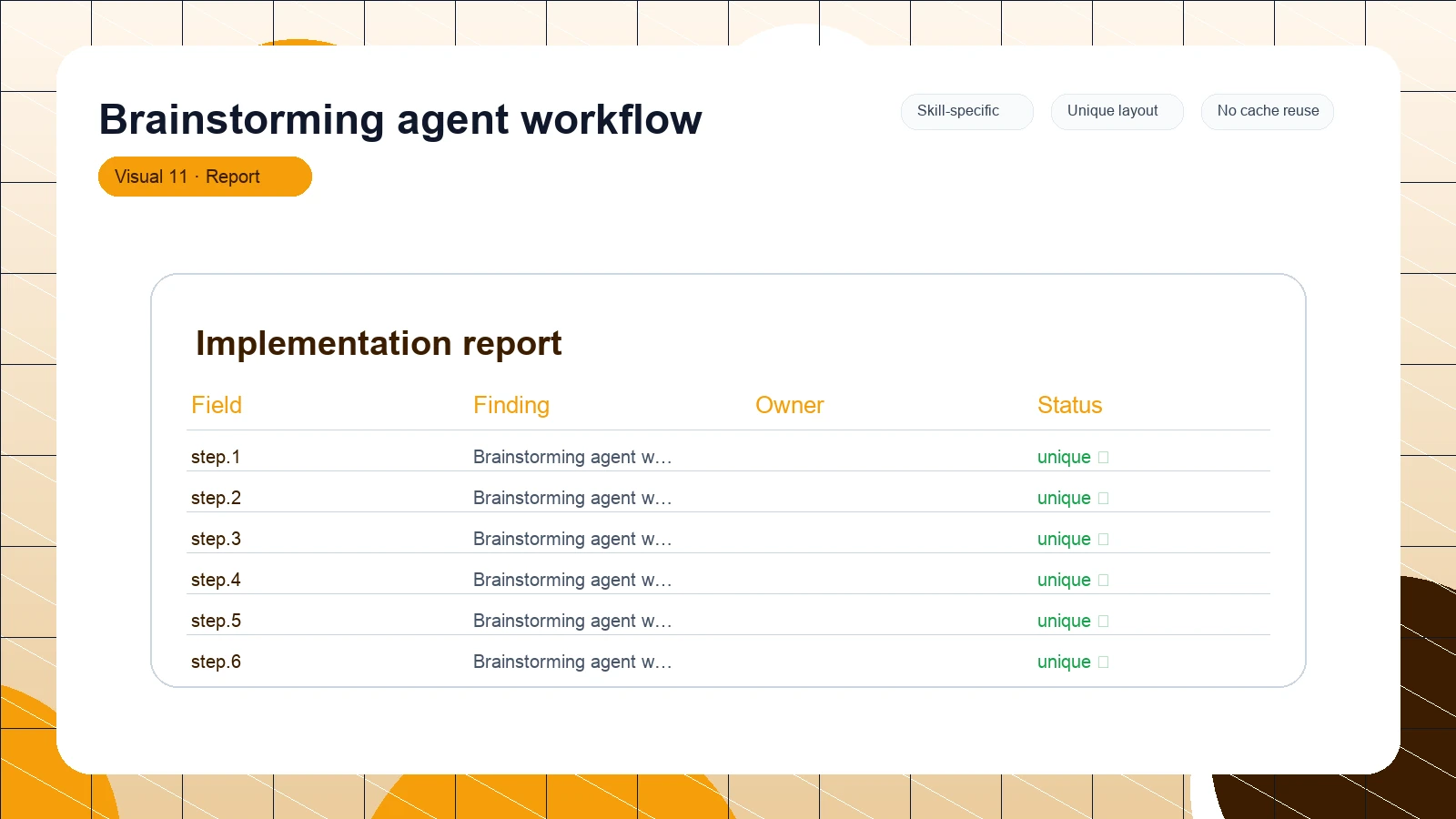This screenshot has width=1456, height=819.
Task: Click the finding text in step.4 row
Action: pyautogui.click(x=572, y=580)
